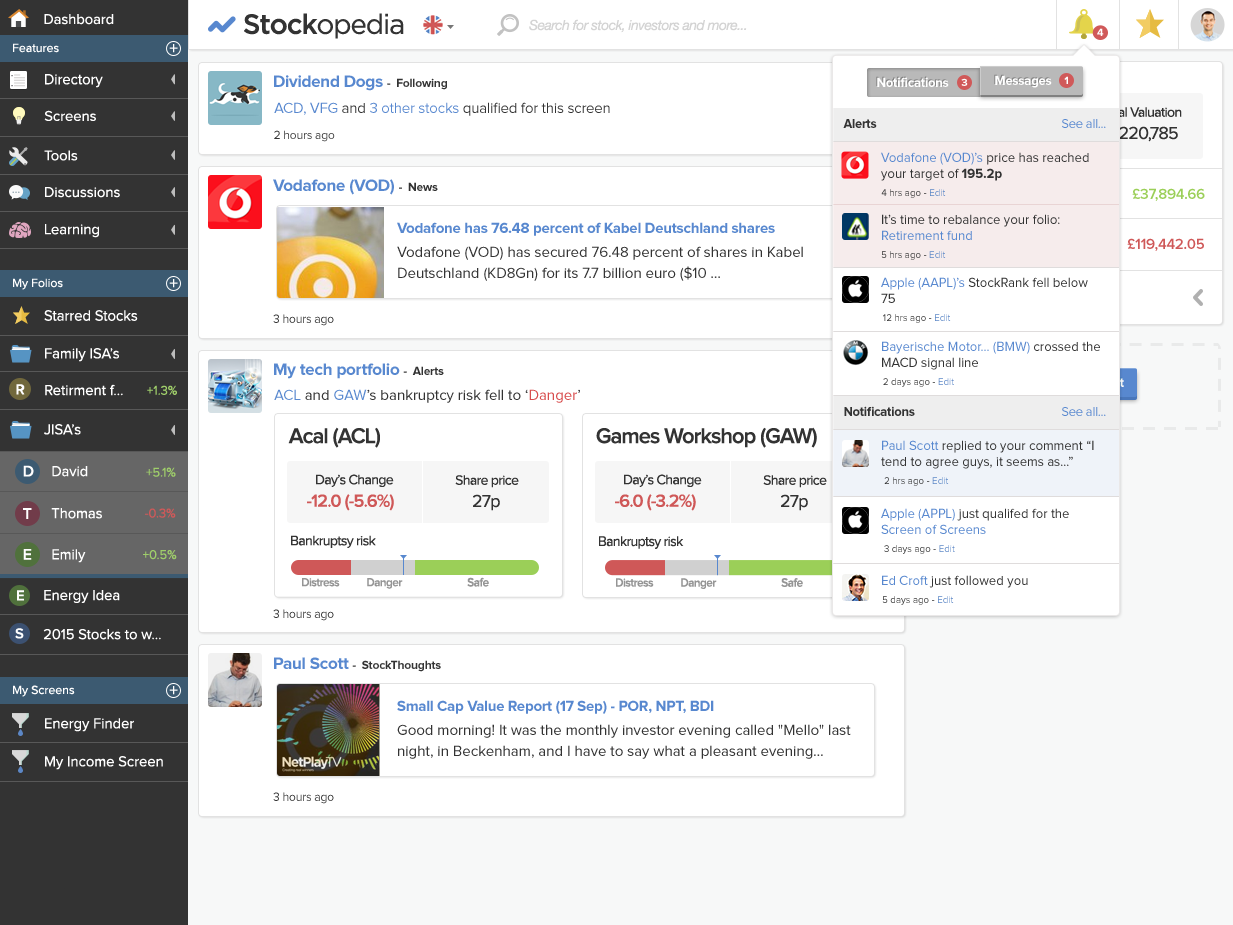Click the Screens lightbulb icon

coord(18,116)
